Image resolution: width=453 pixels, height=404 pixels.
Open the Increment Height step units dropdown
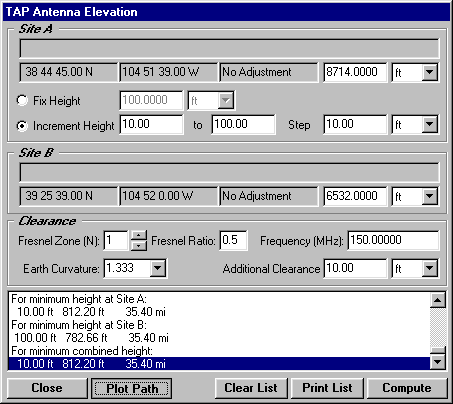click(x=430, y=124)
